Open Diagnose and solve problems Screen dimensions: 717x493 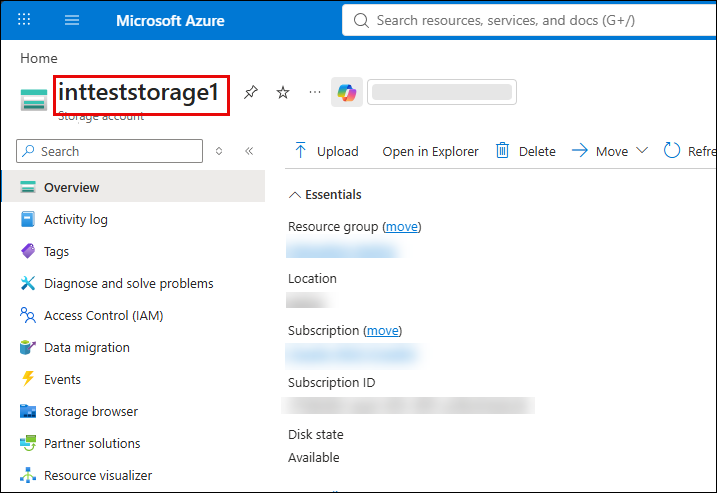tap(128, 284)
